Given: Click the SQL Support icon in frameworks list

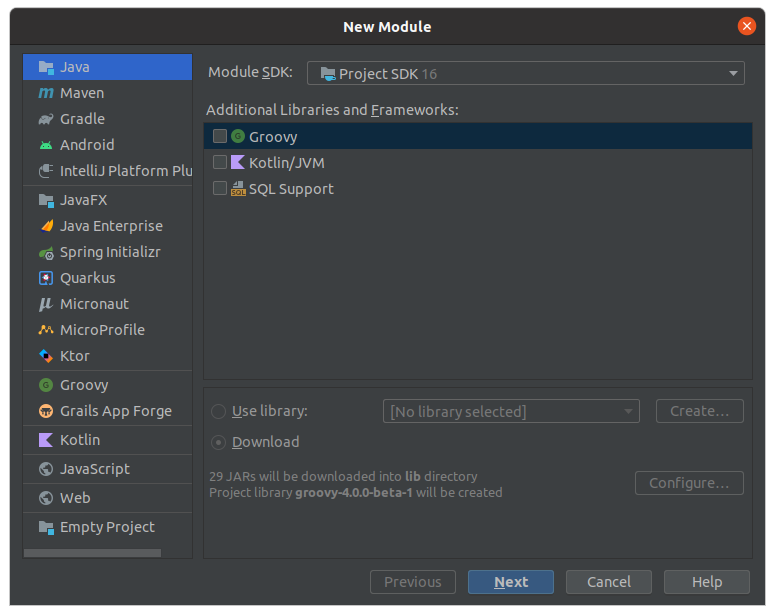Looking at the screenshot, I should [x=238, y=188].
